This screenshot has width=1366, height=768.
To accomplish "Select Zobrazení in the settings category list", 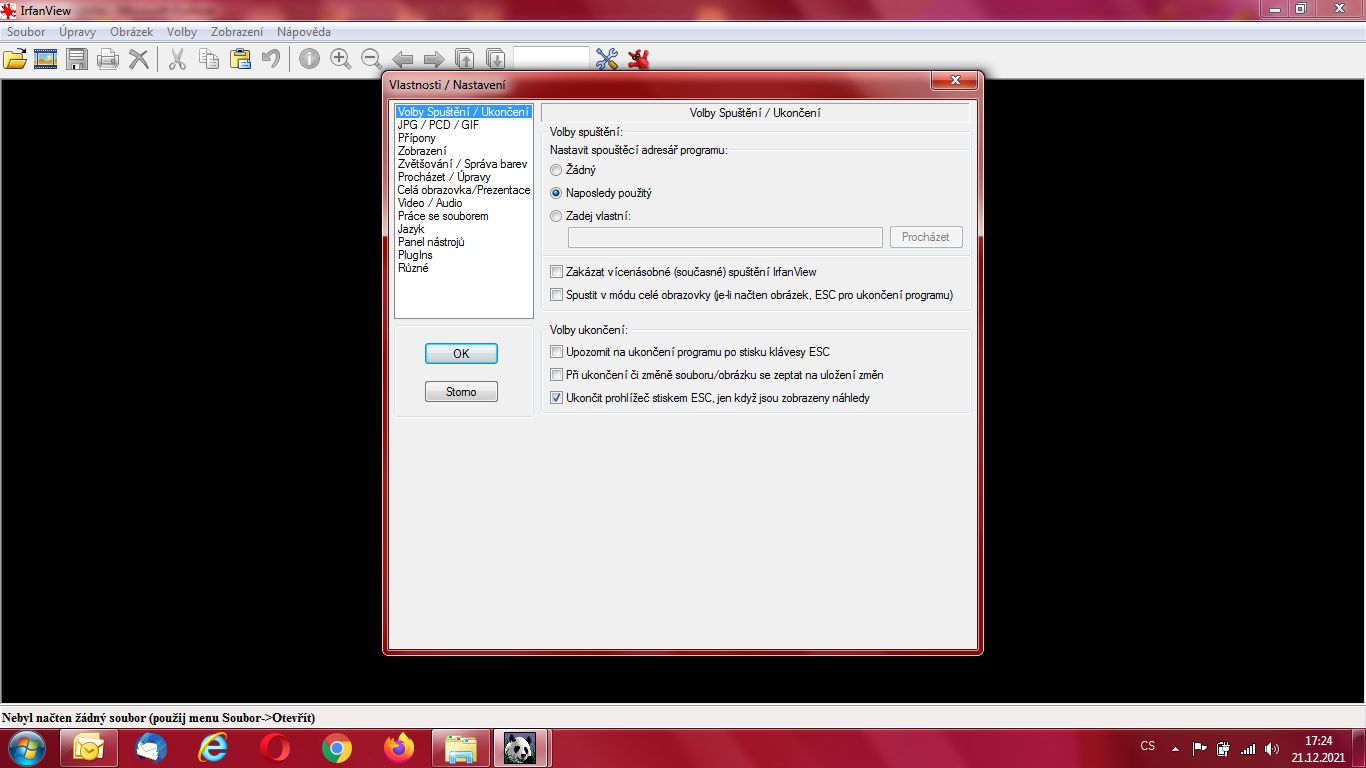I will click(x=422, y=151).
